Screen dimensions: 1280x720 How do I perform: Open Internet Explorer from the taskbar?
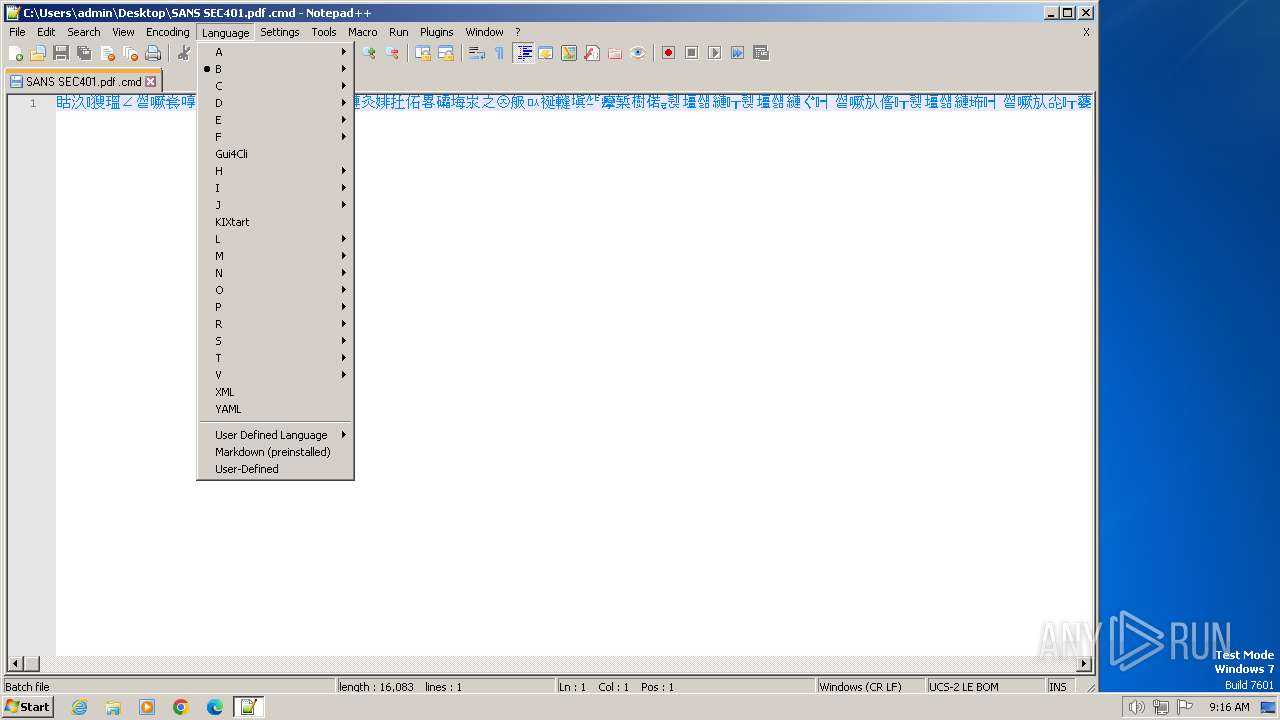pos(79,707)
